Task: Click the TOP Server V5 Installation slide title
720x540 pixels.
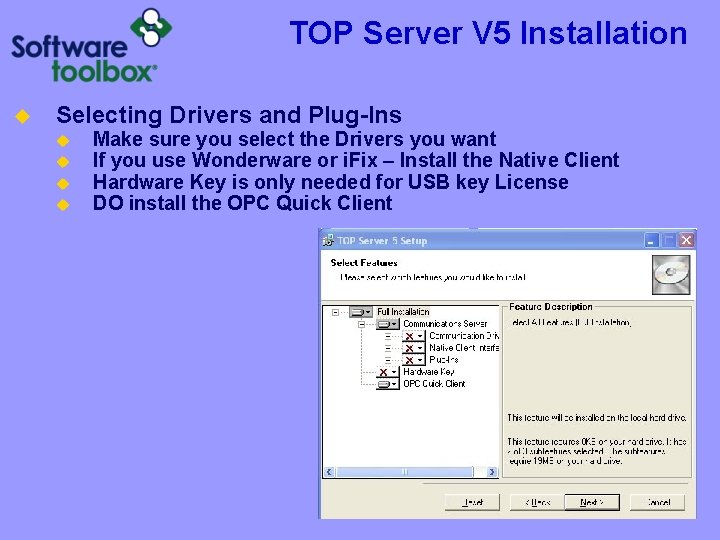Action: click(488, 33)
